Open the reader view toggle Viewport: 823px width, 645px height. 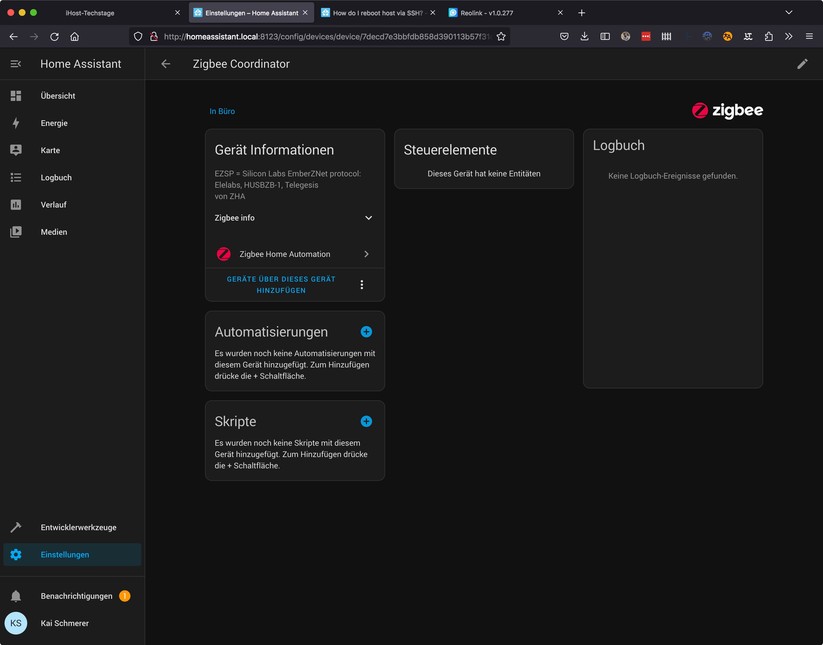pos(603,35)
